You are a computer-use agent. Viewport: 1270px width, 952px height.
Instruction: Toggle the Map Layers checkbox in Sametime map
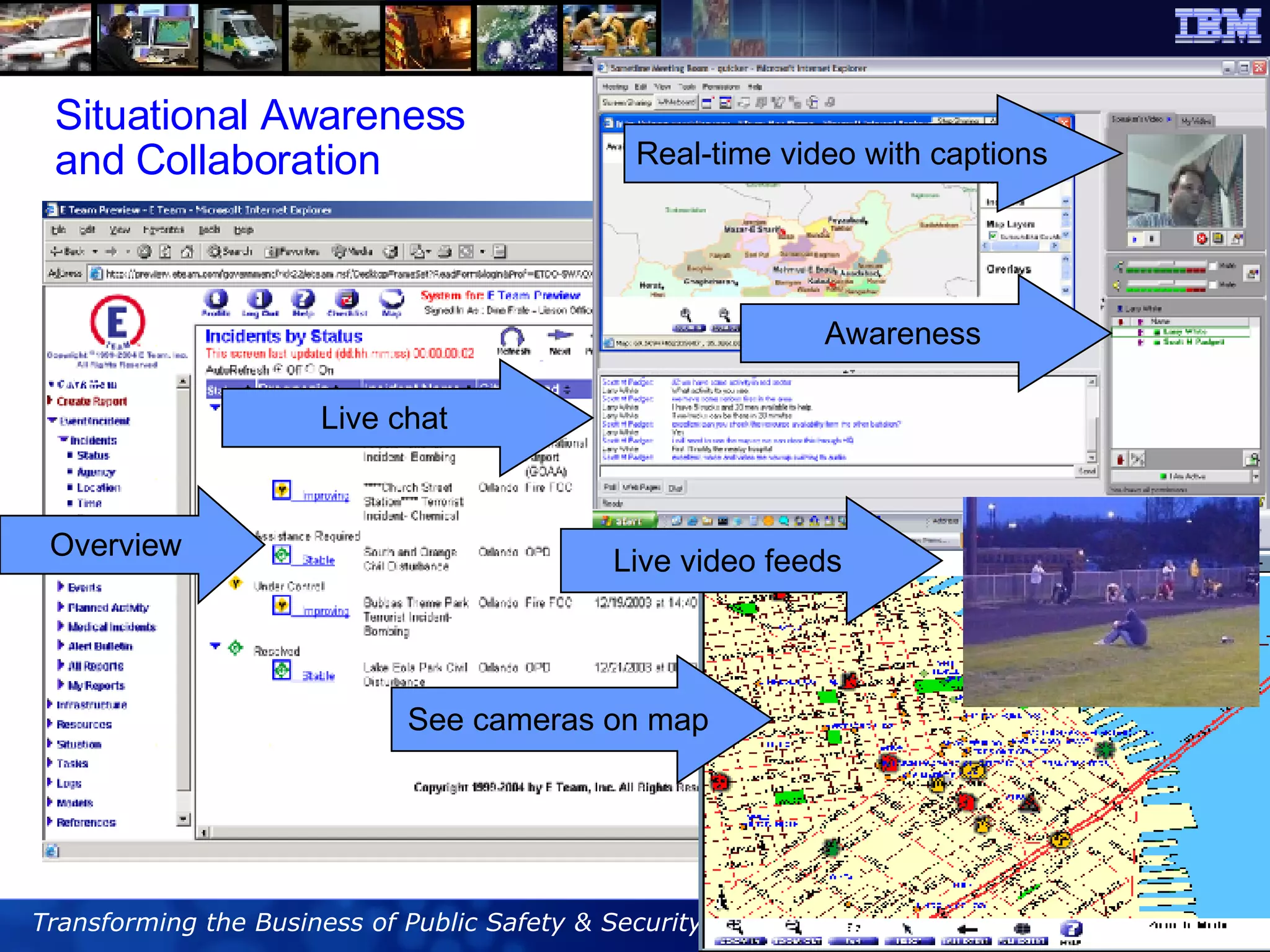pyautogui.click(x=993, y=236)
